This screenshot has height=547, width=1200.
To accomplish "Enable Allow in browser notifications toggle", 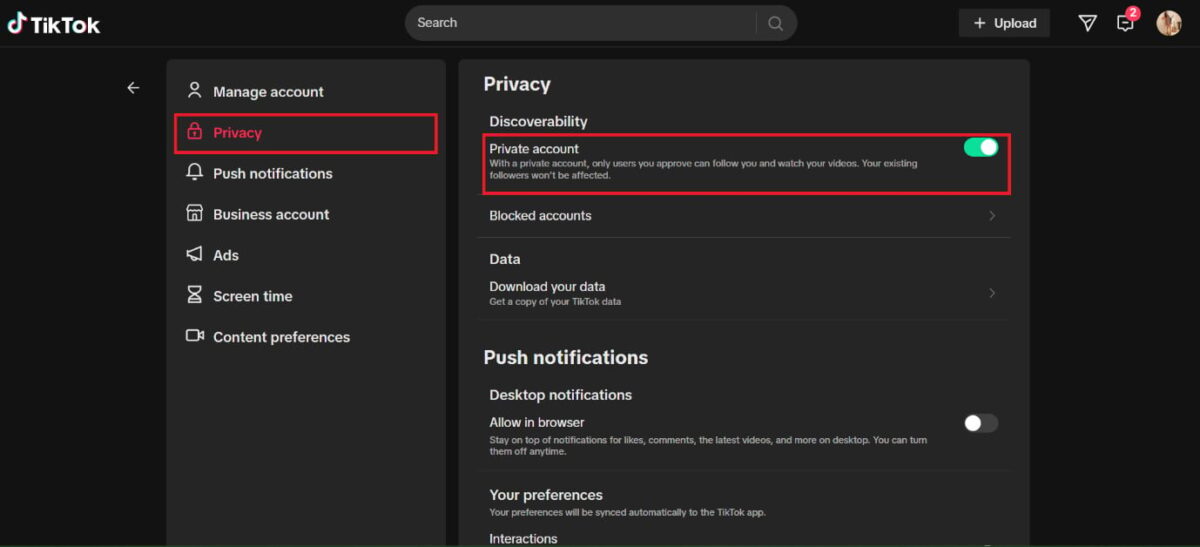I will point(981,423).
